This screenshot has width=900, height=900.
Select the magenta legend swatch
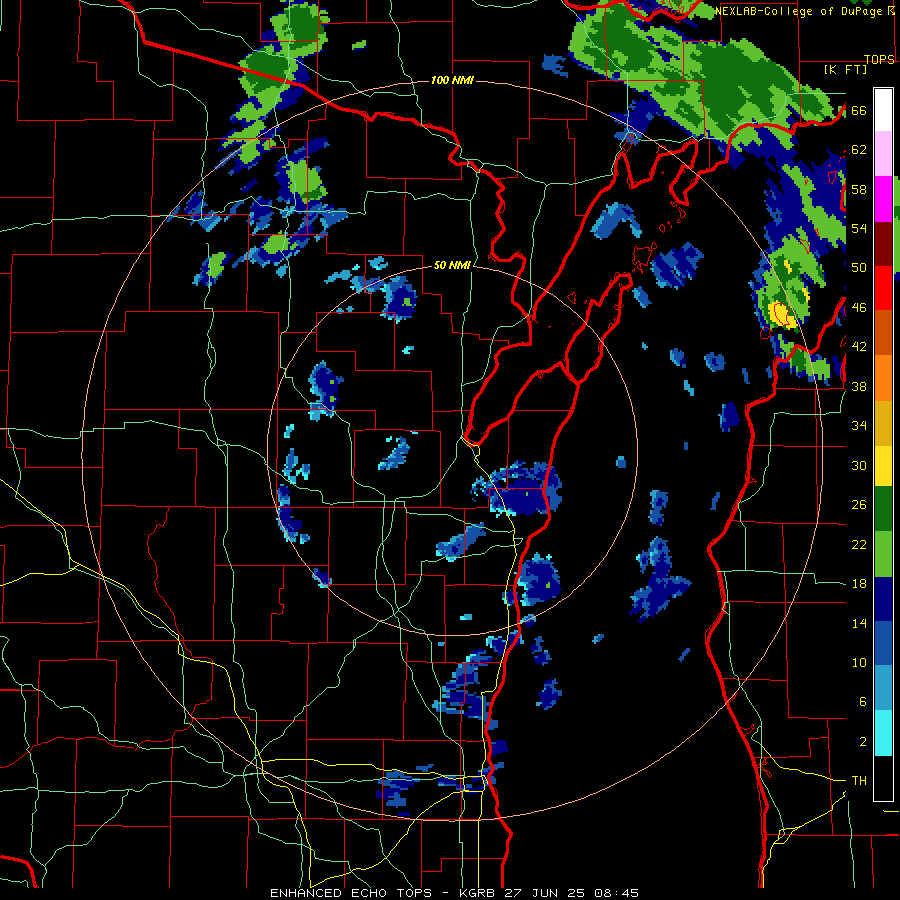click(x=883, y=198)
